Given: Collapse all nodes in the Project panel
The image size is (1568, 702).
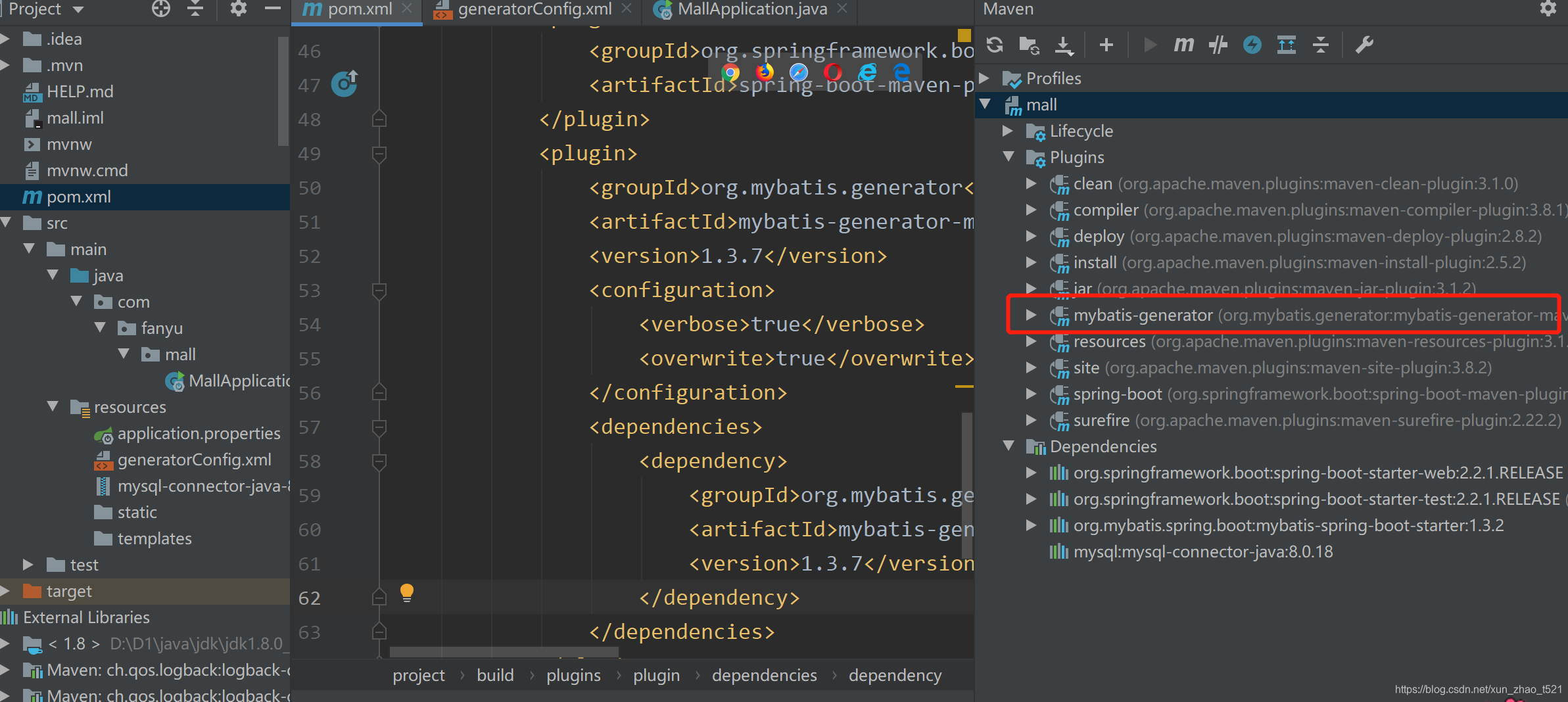Looking at the screenshot, I should pos(195,9).
